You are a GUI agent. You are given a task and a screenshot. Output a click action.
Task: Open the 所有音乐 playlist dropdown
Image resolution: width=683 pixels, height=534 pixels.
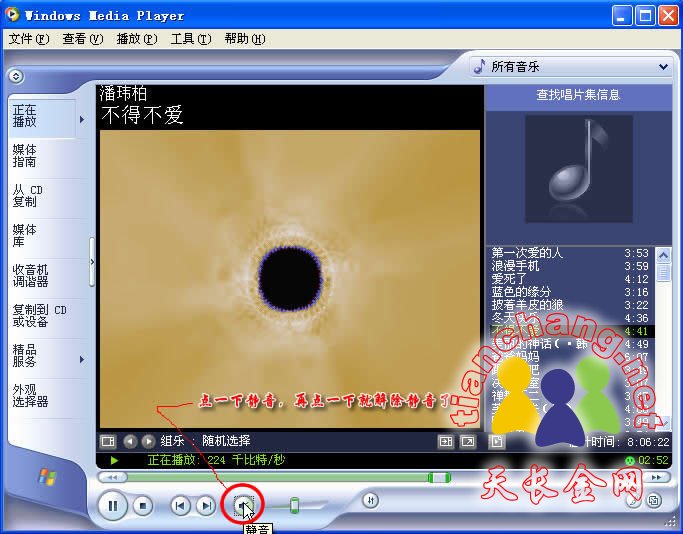[x=571, y=67]
